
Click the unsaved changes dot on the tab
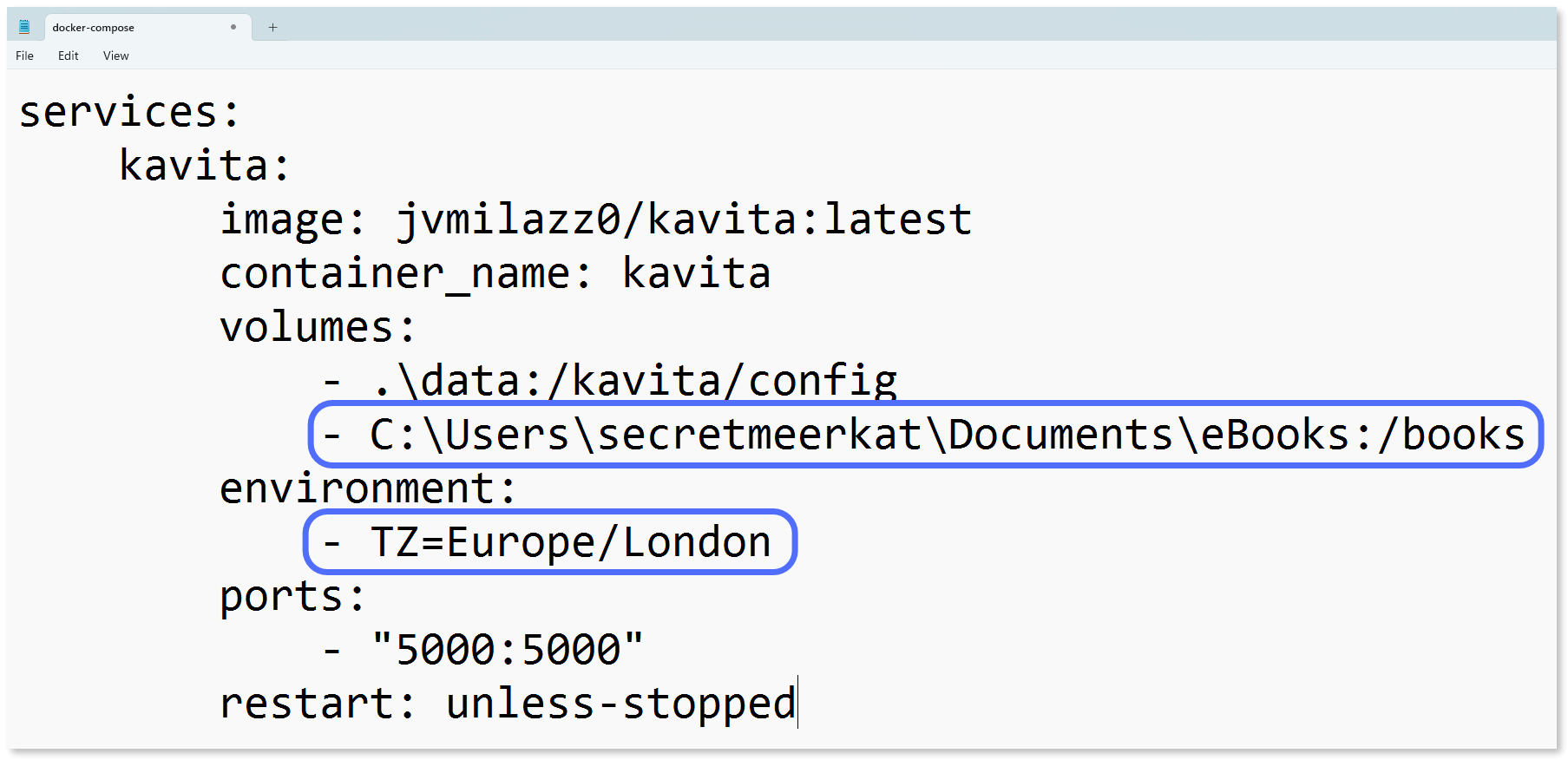(233, 27)
